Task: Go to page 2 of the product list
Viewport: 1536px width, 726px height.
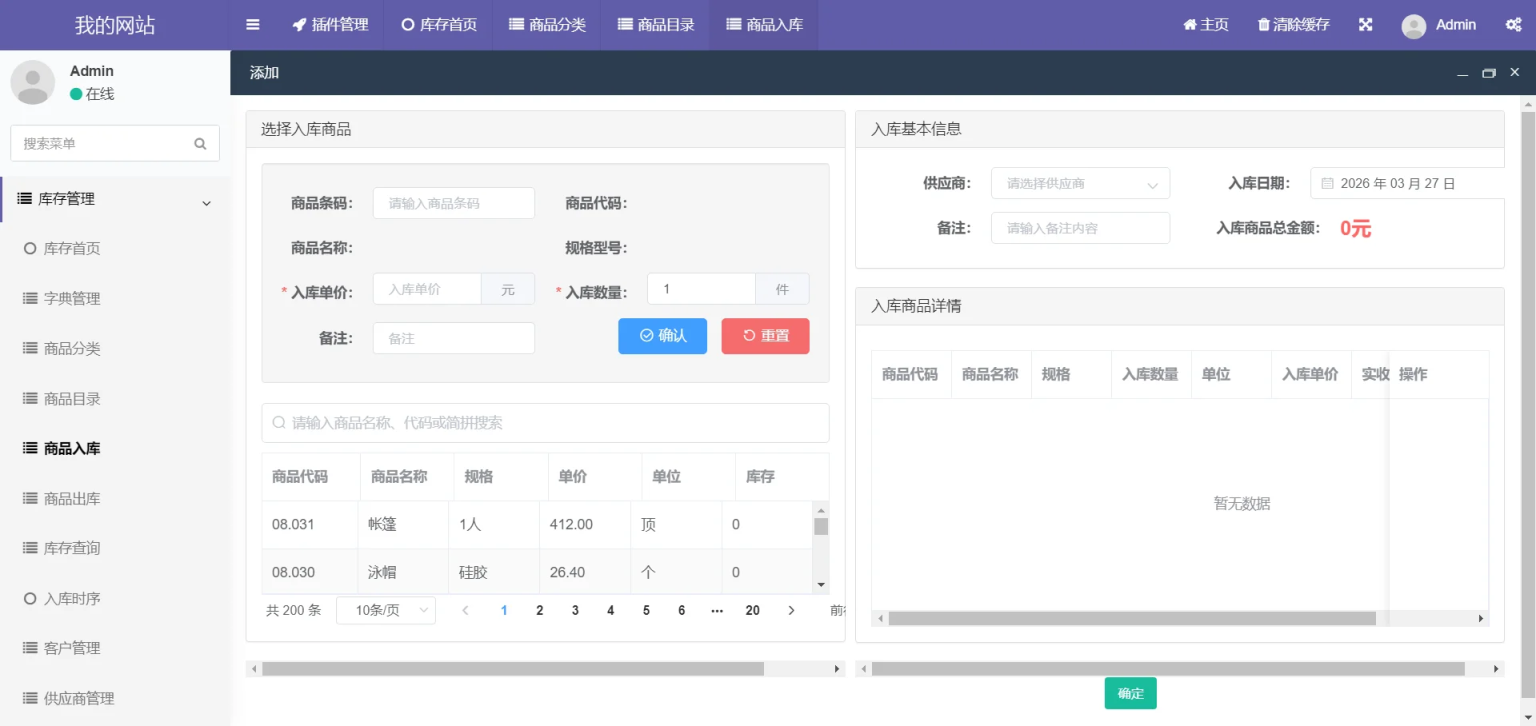Action: point(539,610)
